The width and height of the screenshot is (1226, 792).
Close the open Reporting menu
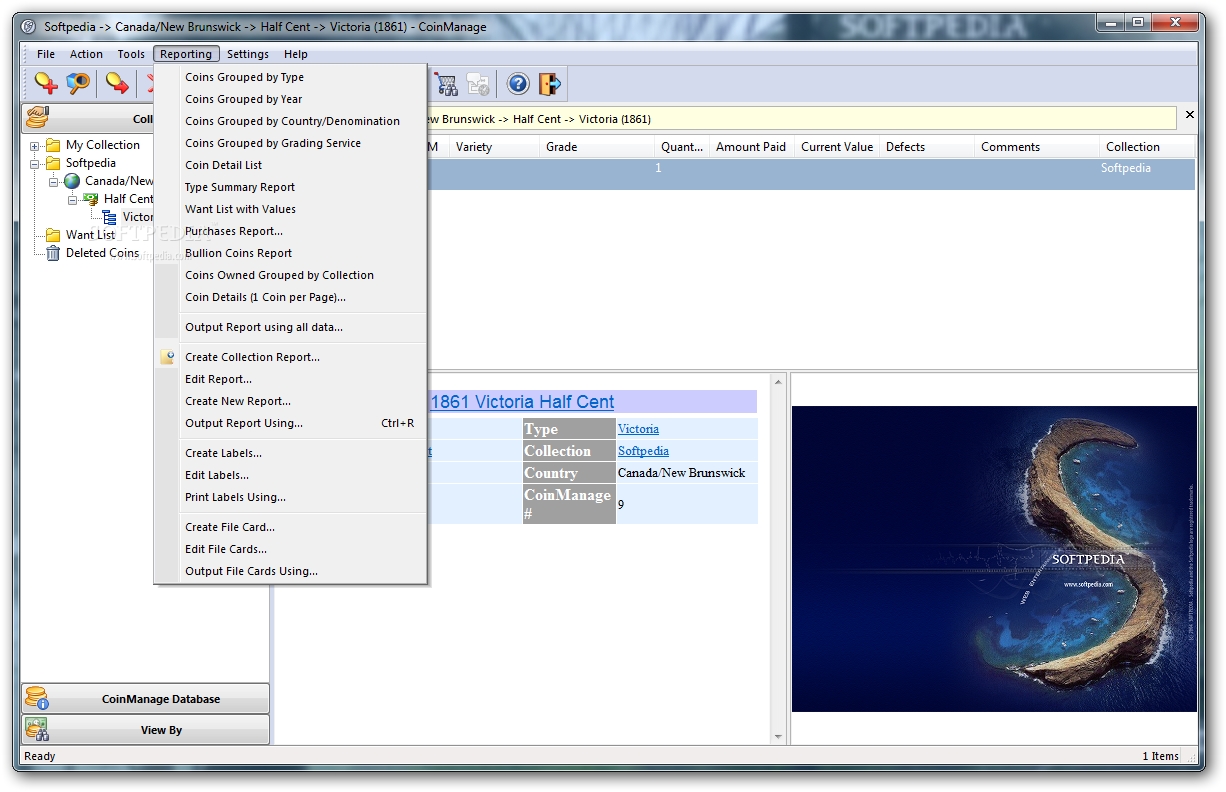click(x=186, y=54)
